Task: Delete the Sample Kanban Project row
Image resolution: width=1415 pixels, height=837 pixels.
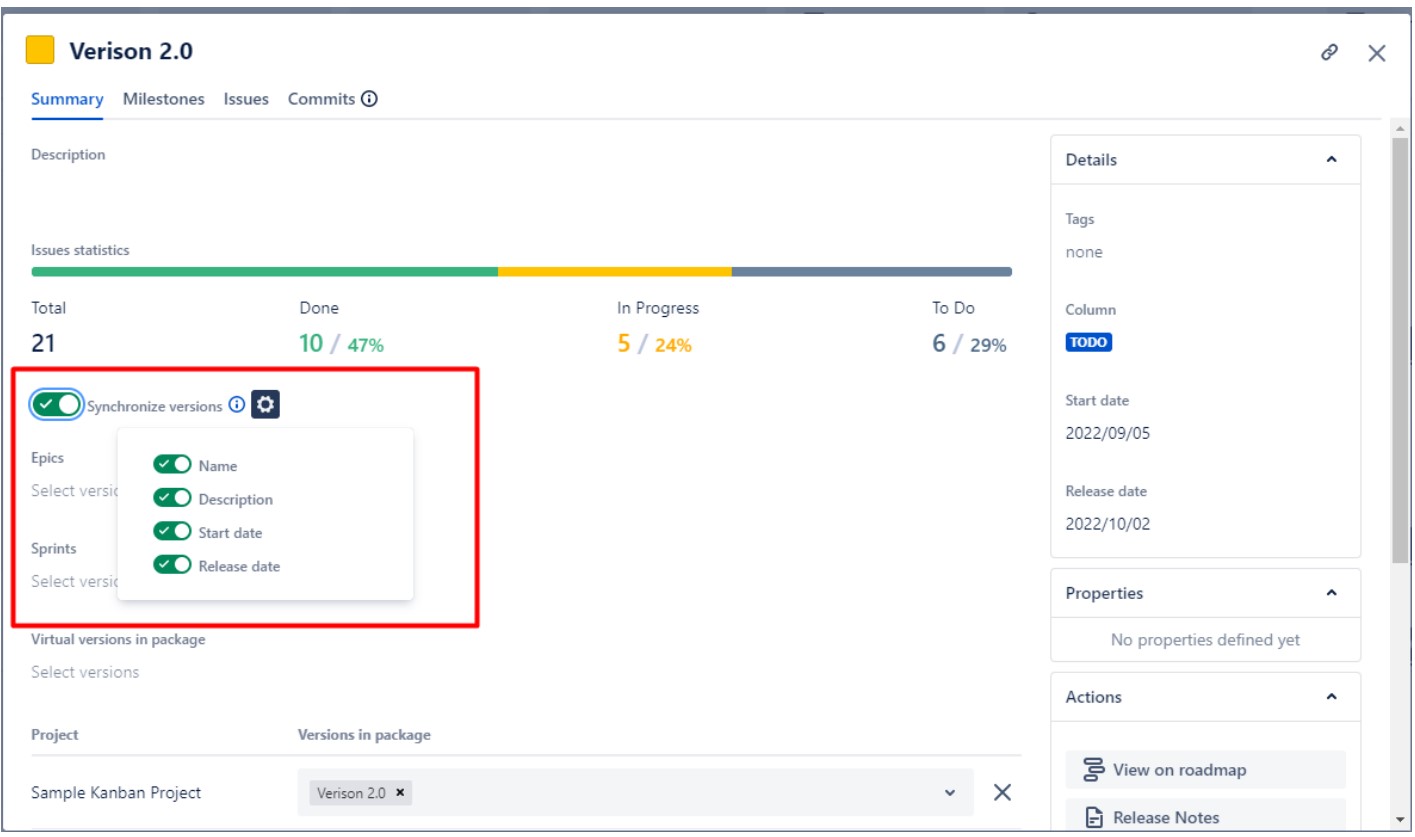Action: (x=1002, y=793)
